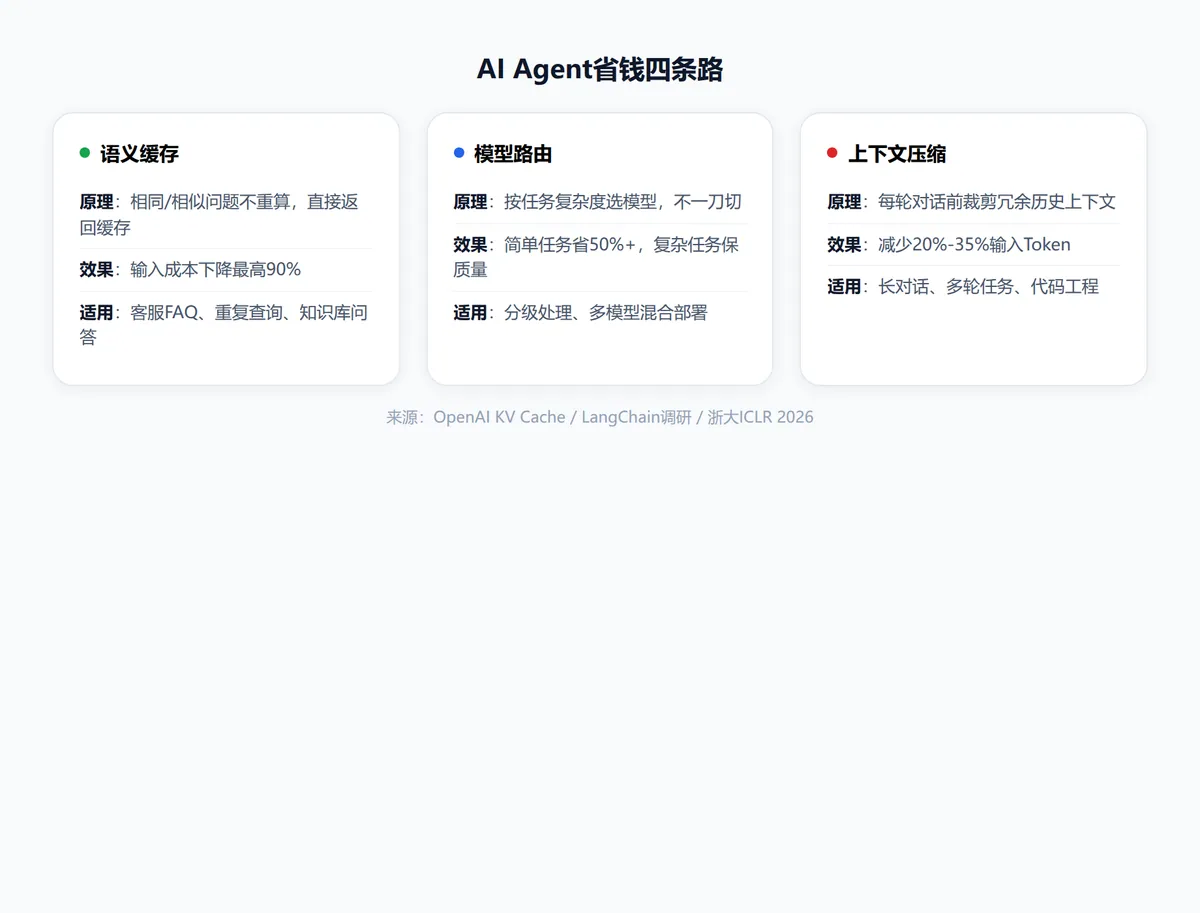This screenshot has width=1200, height=913.
Task: Click the blue dot beside 模型路由
Action: pos(459,153)
